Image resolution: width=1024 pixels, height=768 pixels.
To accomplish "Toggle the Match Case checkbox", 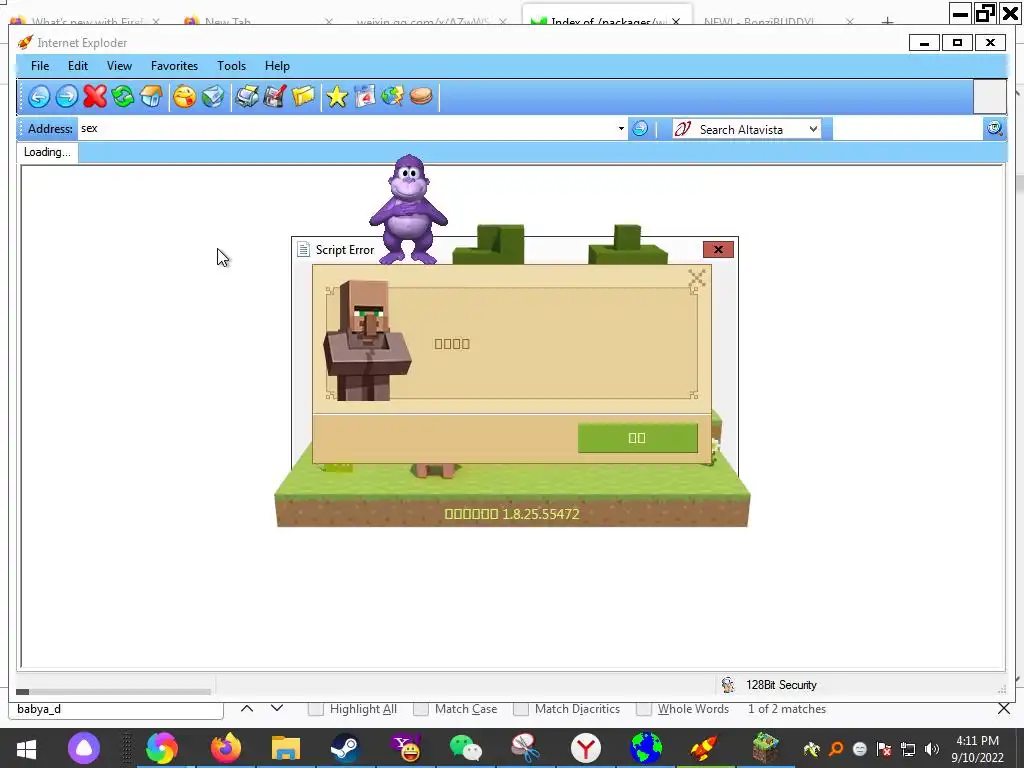I will click(x=421, y=709).
